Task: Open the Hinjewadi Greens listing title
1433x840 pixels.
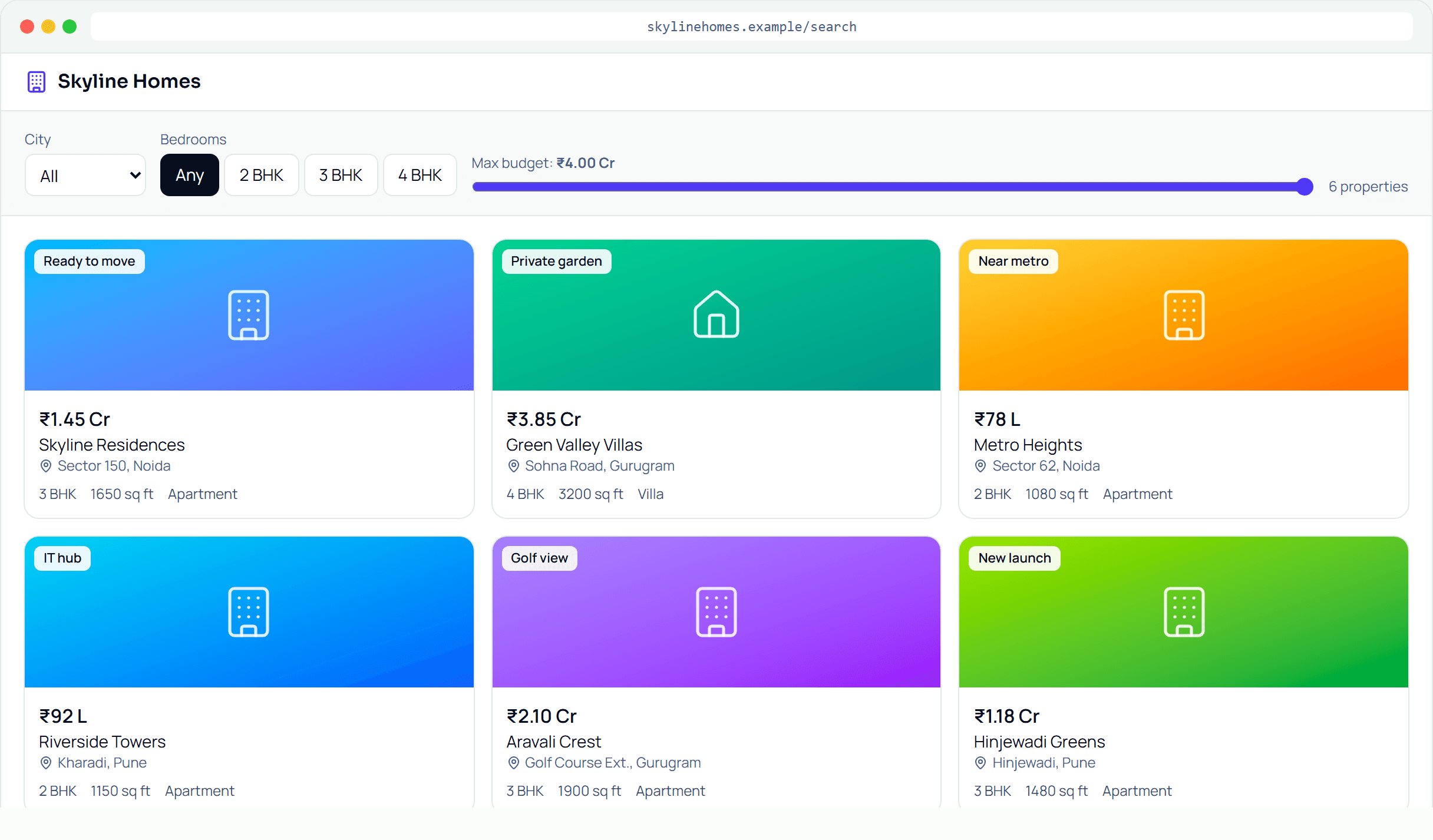Action: coord(1039,742)
